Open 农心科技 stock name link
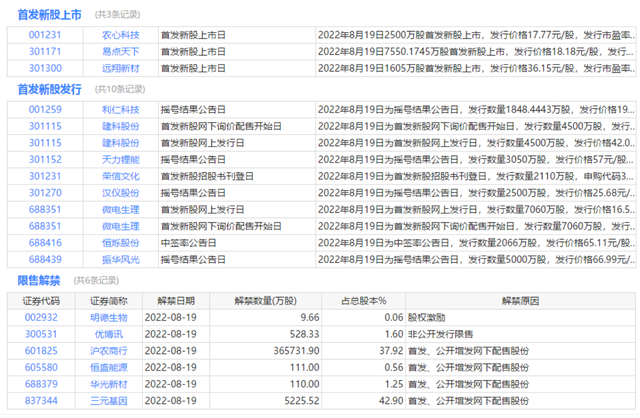Image resolution: width=640 pixels, height=418 pixels. tap(120, 35)
